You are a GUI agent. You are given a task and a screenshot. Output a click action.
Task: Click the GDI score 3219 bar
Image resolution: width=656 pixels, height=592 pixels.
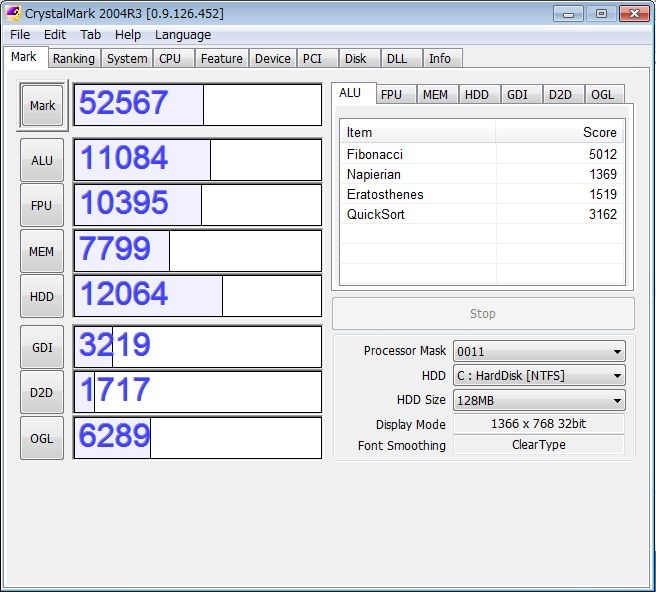[x=197, y=347]
